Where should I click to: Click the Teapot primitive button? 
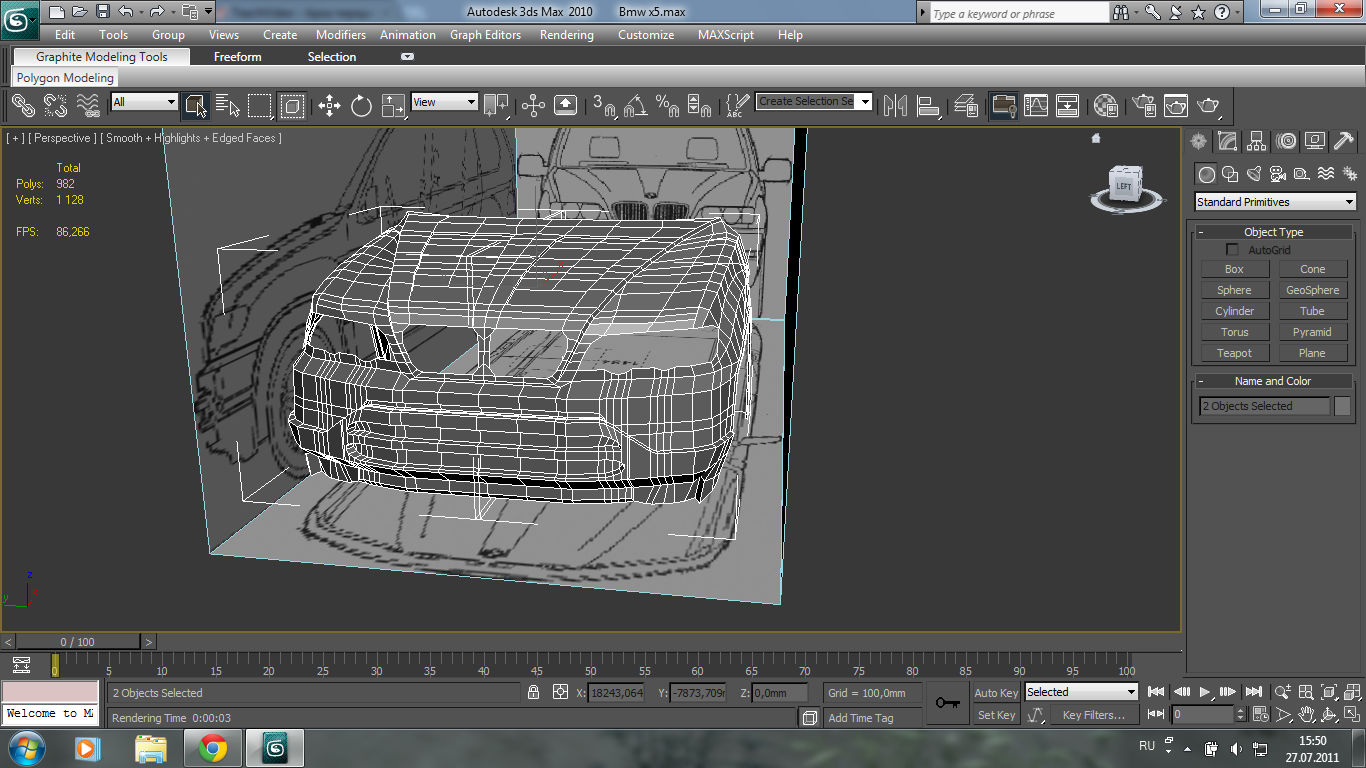coord(1234,353)
